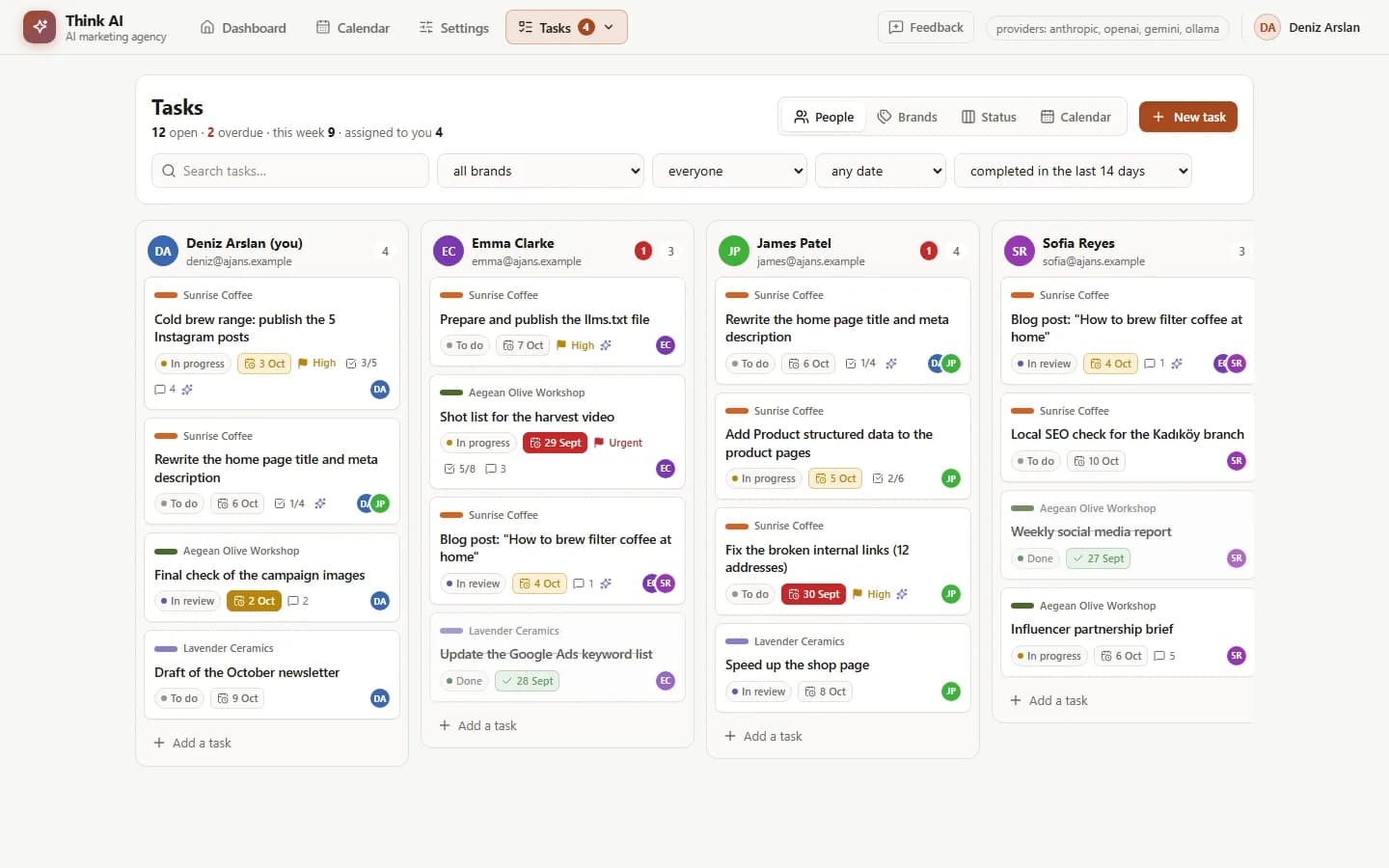The width and height of the screenshot is (1389, 868).
Task: Open Calendar in the top navigation
Action: 353,28
